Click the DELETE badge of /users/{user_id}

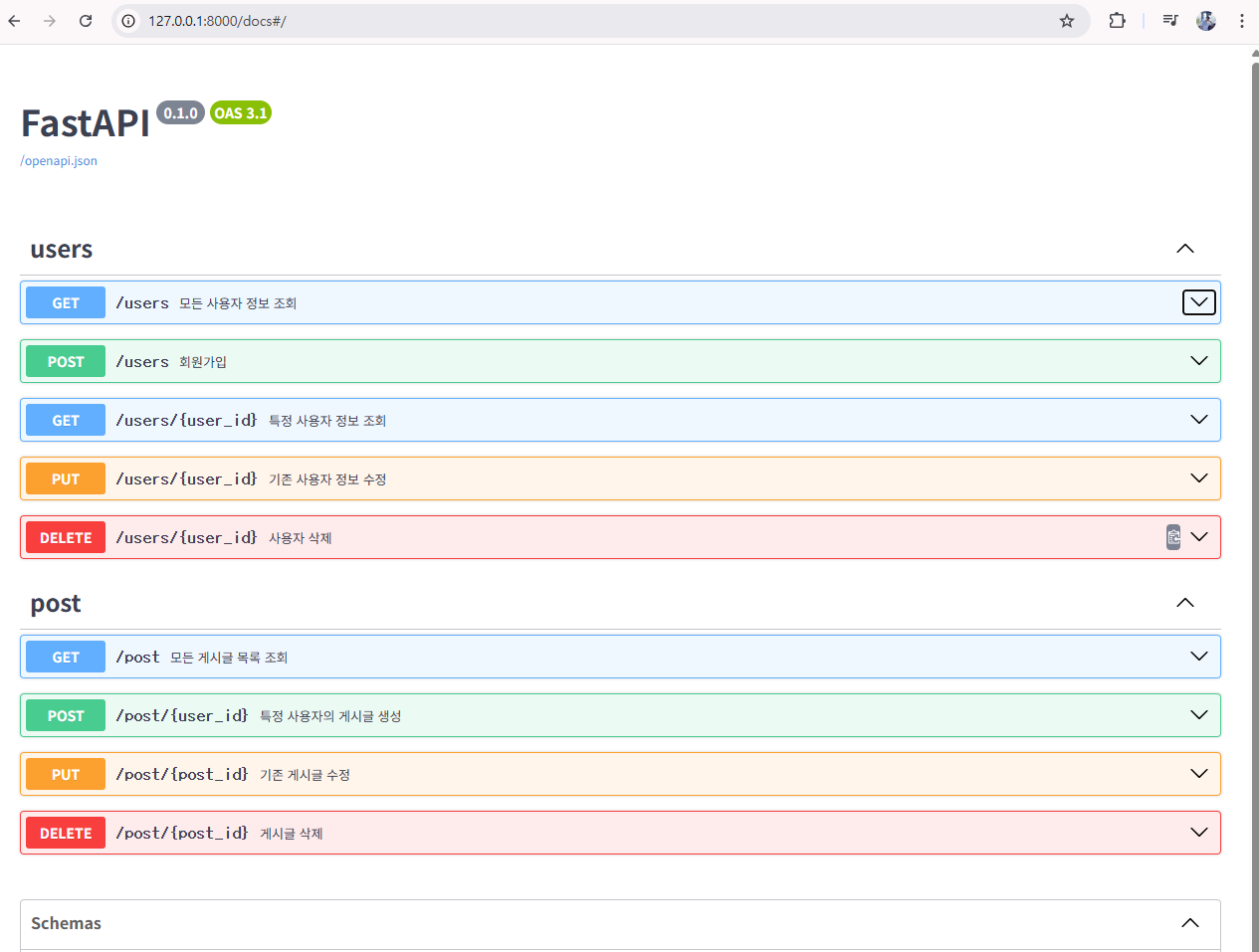tap(66, 537)
